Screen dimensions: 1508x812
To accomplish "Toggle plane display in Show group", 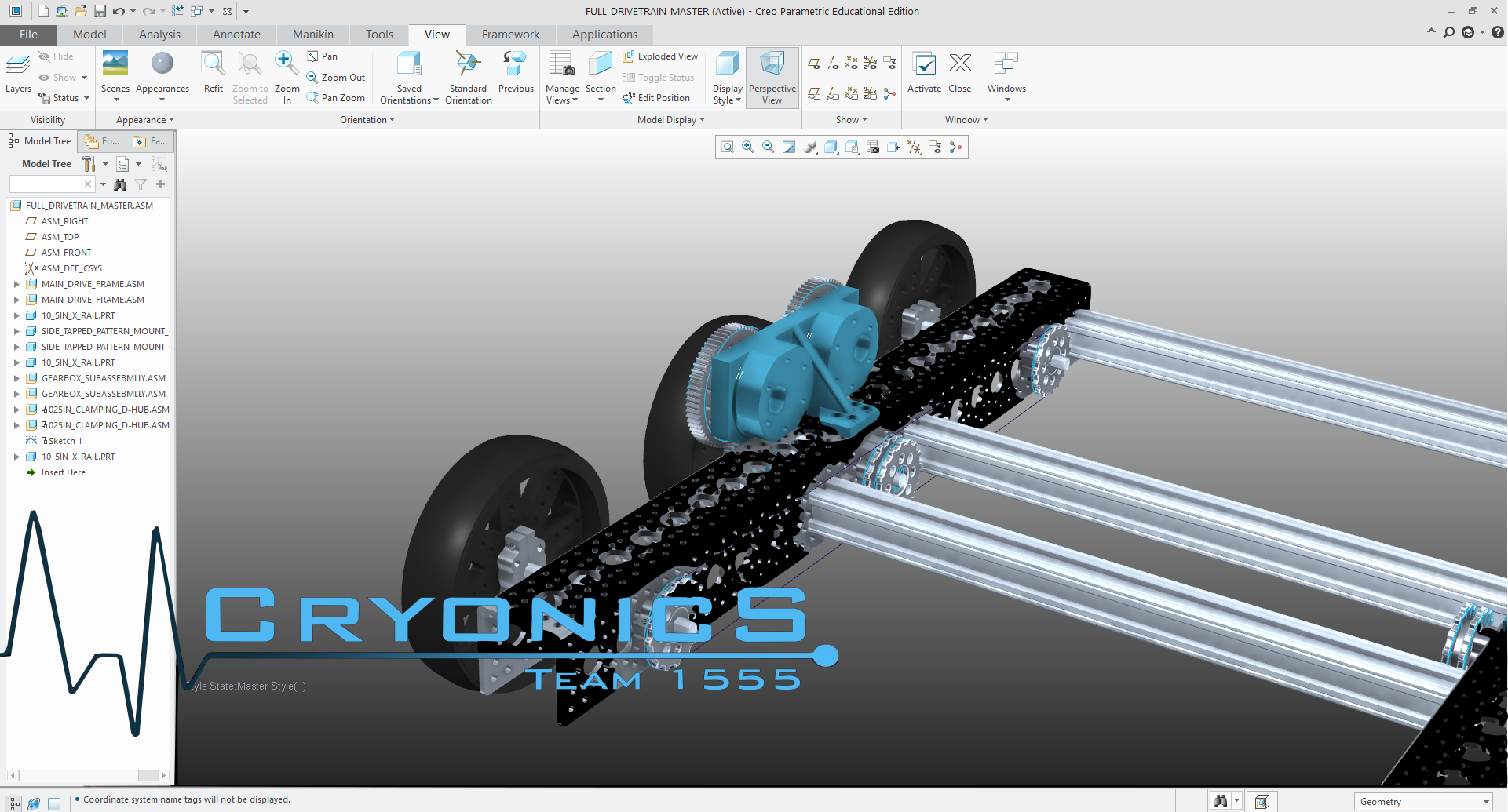I will pyautogui.click(x=814, y=63).
